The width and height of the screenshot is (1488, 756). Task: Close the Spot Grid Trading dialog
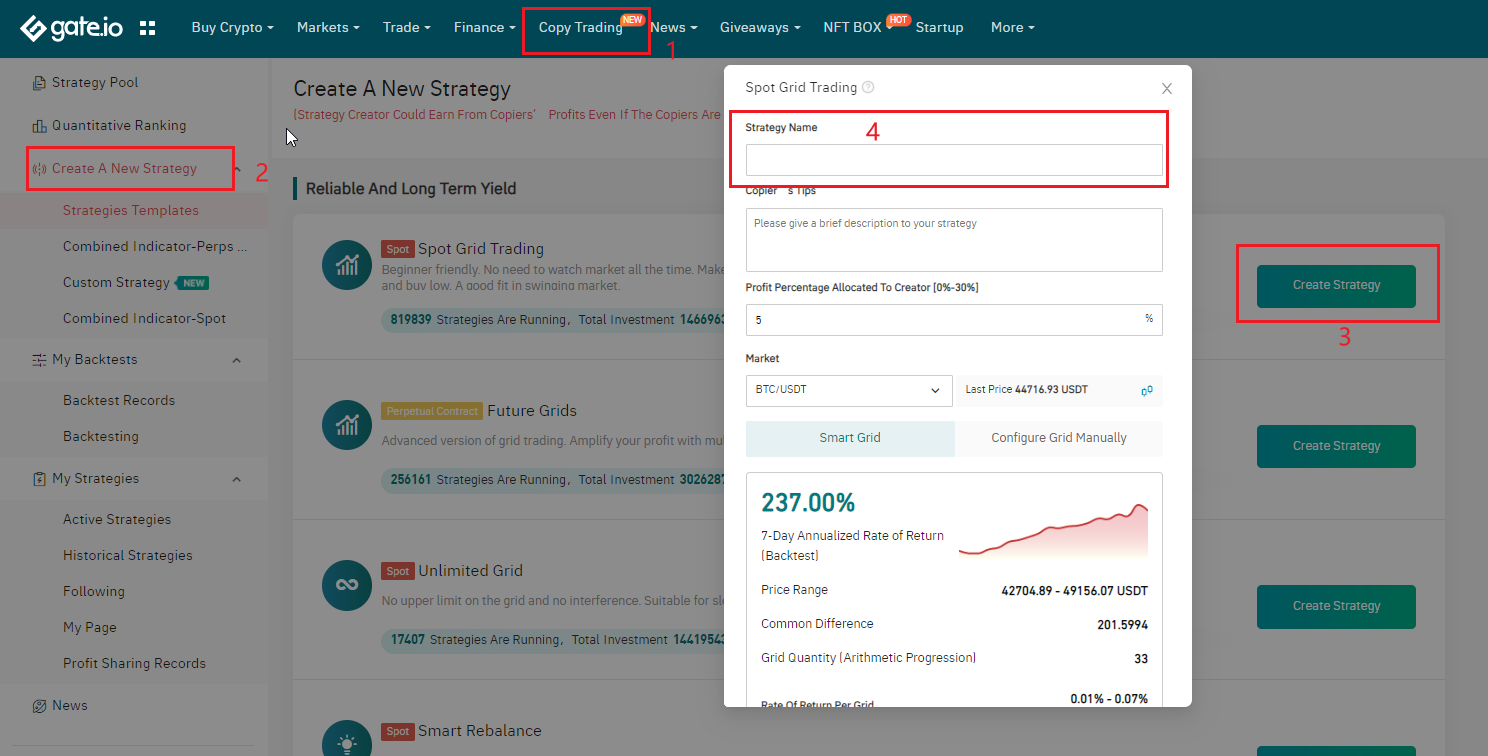pos(1166,89)
